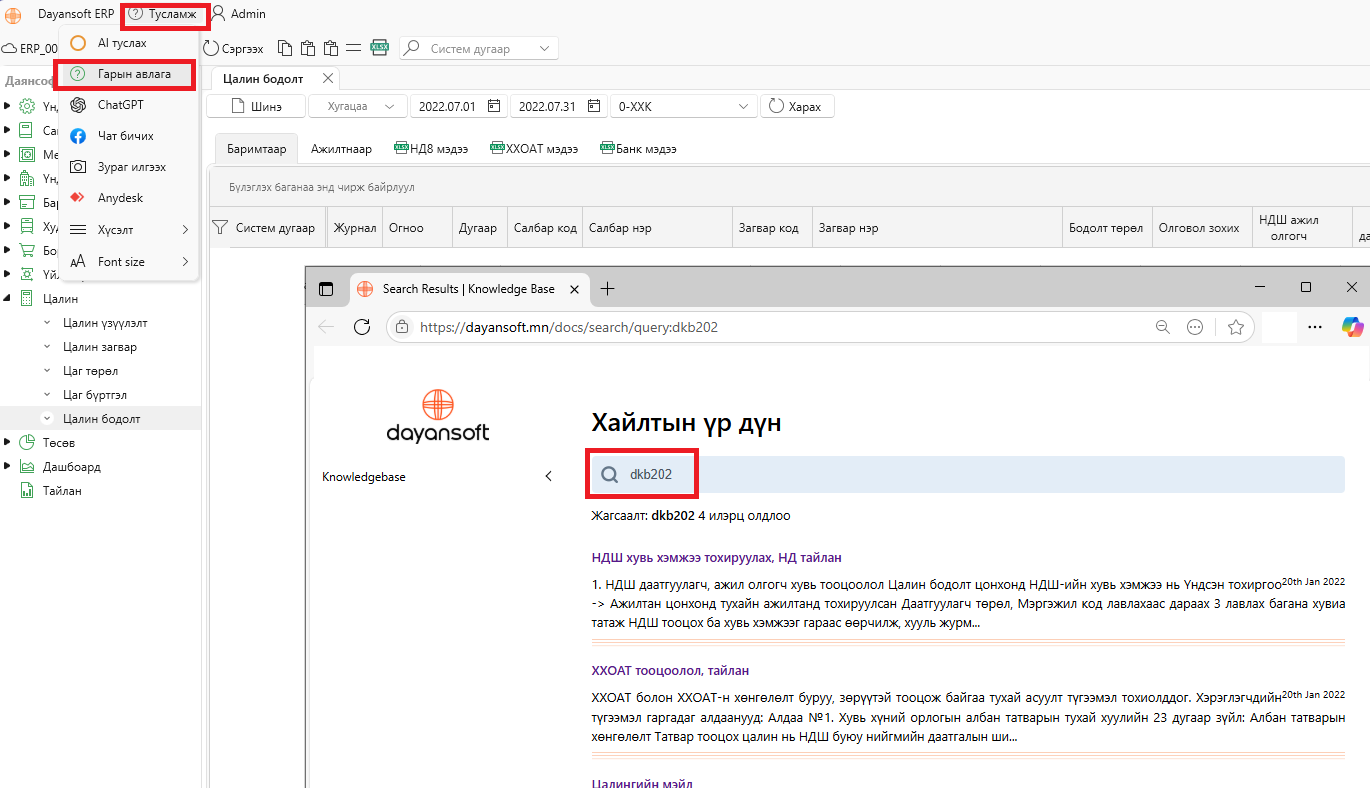Open the browser settings ellipsis menu
Viewport: 1370px width, 788px height.
click(x=1315, y=327)
